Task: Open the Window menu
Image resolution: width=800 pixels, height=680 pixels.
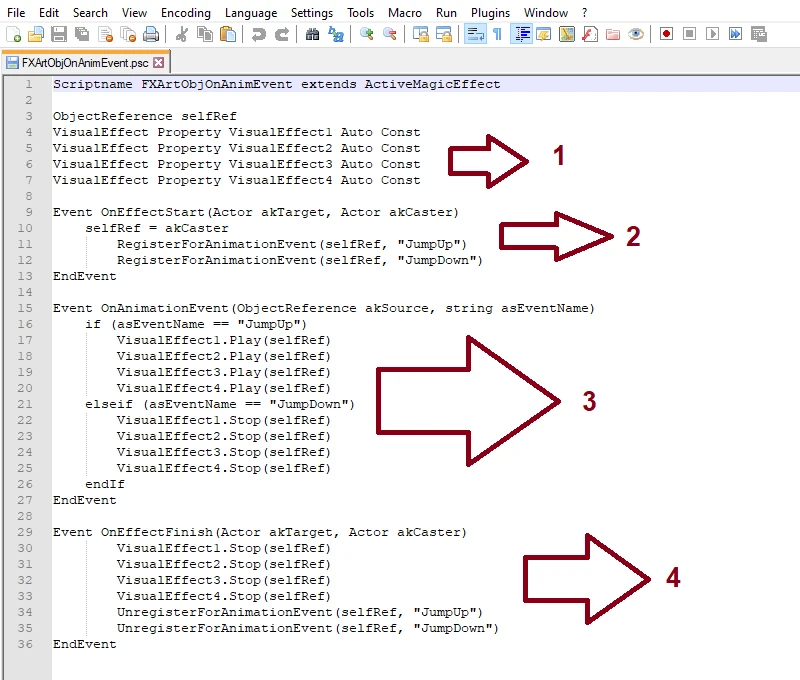Action: 546,13
